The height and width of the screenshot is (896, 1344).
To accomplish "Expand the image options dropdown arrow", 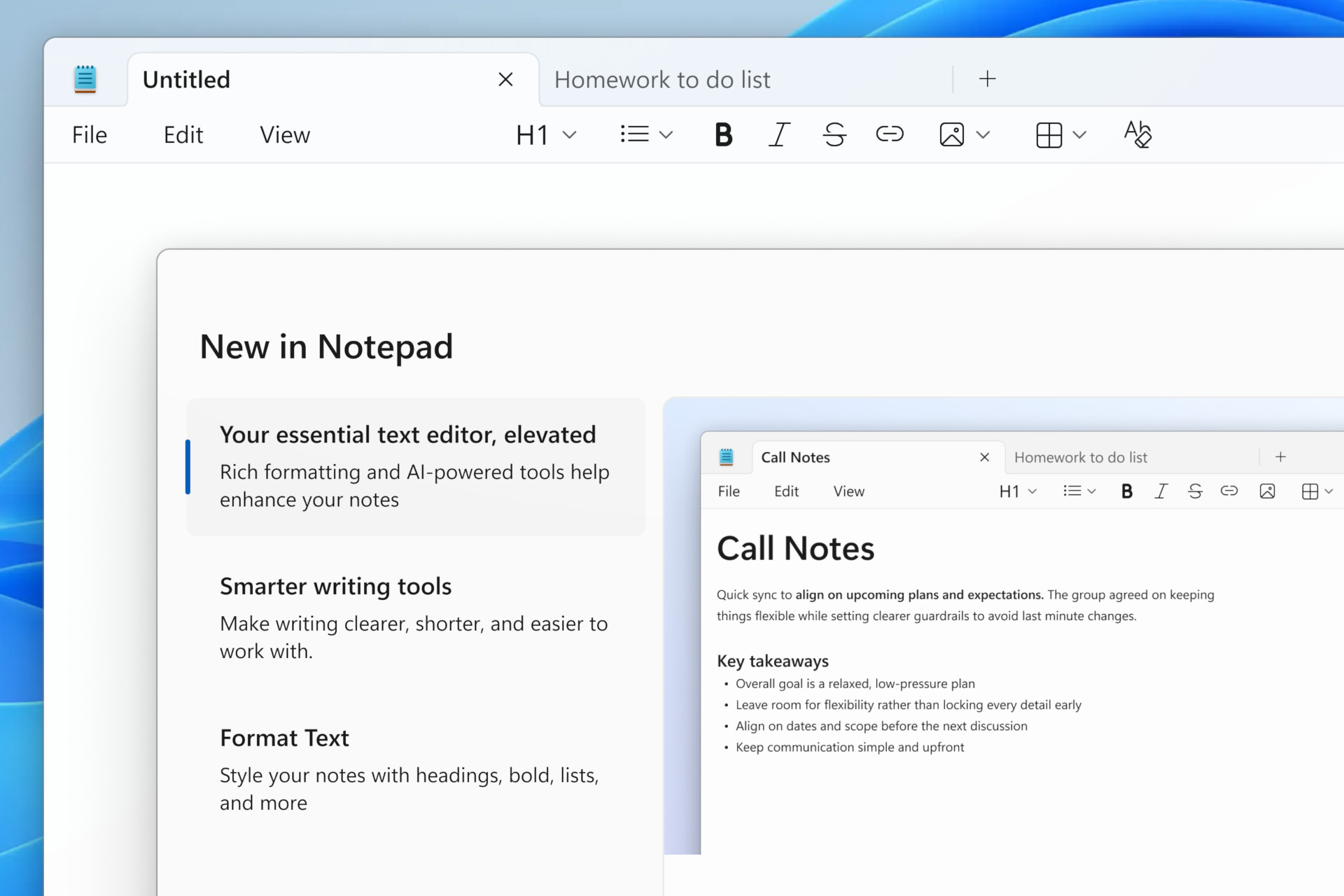I will (x=983, y=134).
